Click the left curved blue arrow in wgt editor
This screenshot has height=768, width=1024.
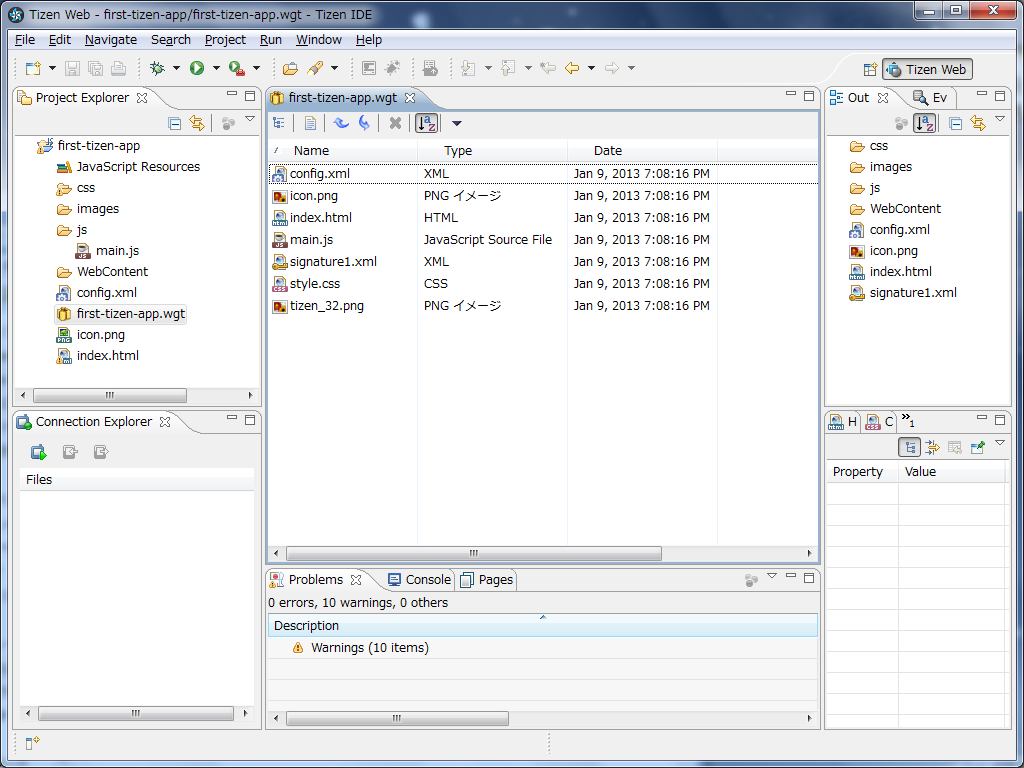click(340, 123)
